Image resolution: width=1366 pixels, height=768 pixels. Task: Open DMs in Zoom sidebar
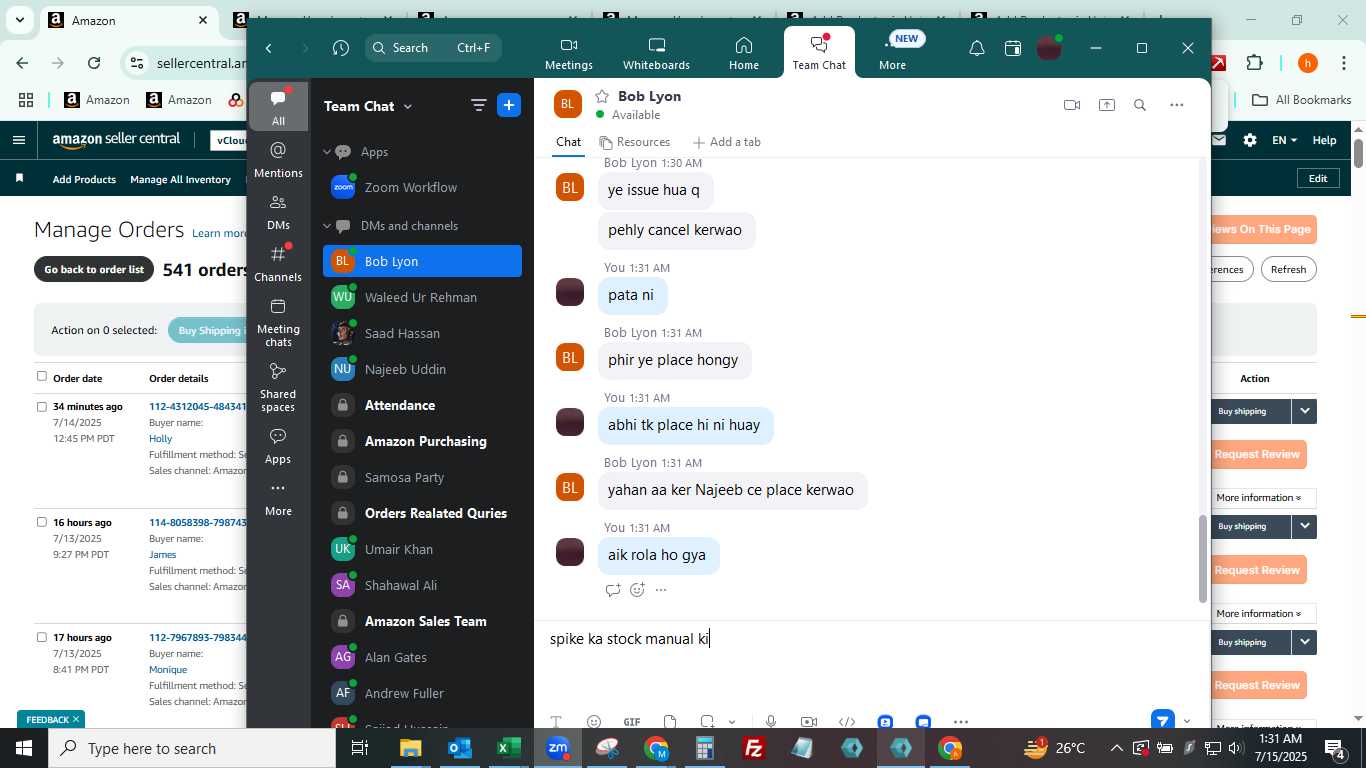pos(278,212)
